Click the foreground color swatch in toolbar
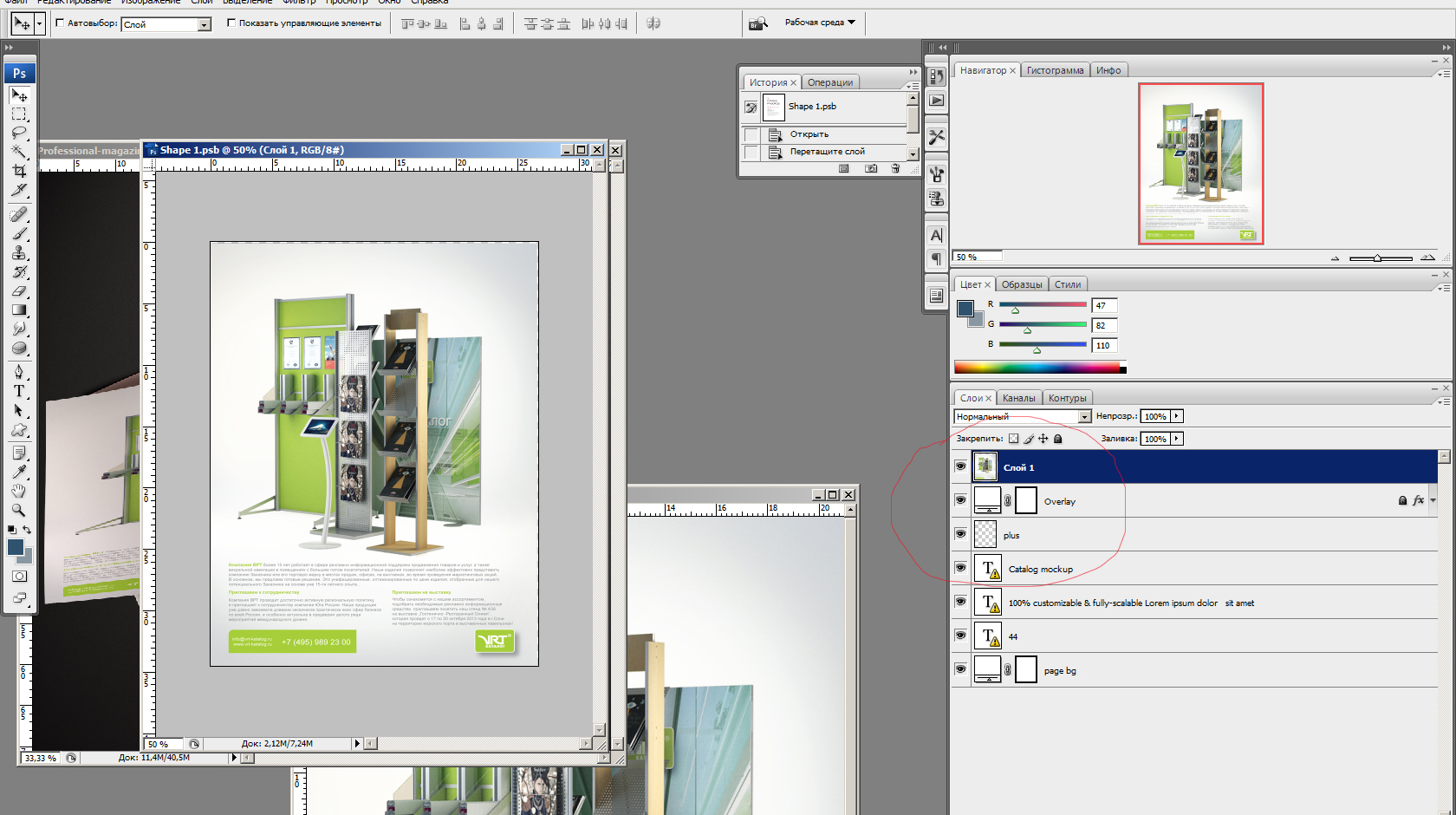The width and height of the screenshot is (1456, 815). click(x=15, y=547)
